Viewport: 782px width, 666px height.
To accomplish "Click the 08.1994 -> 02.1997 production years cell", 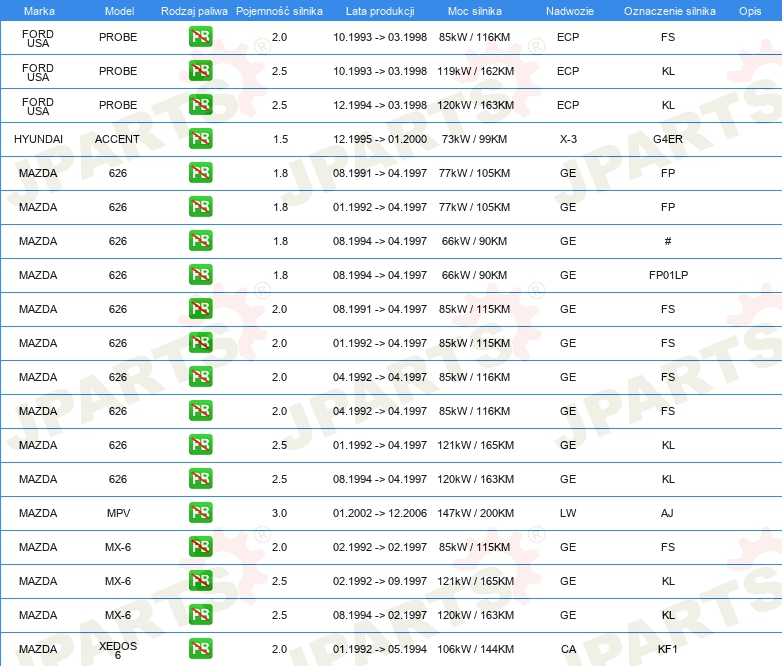I will 380,615.
